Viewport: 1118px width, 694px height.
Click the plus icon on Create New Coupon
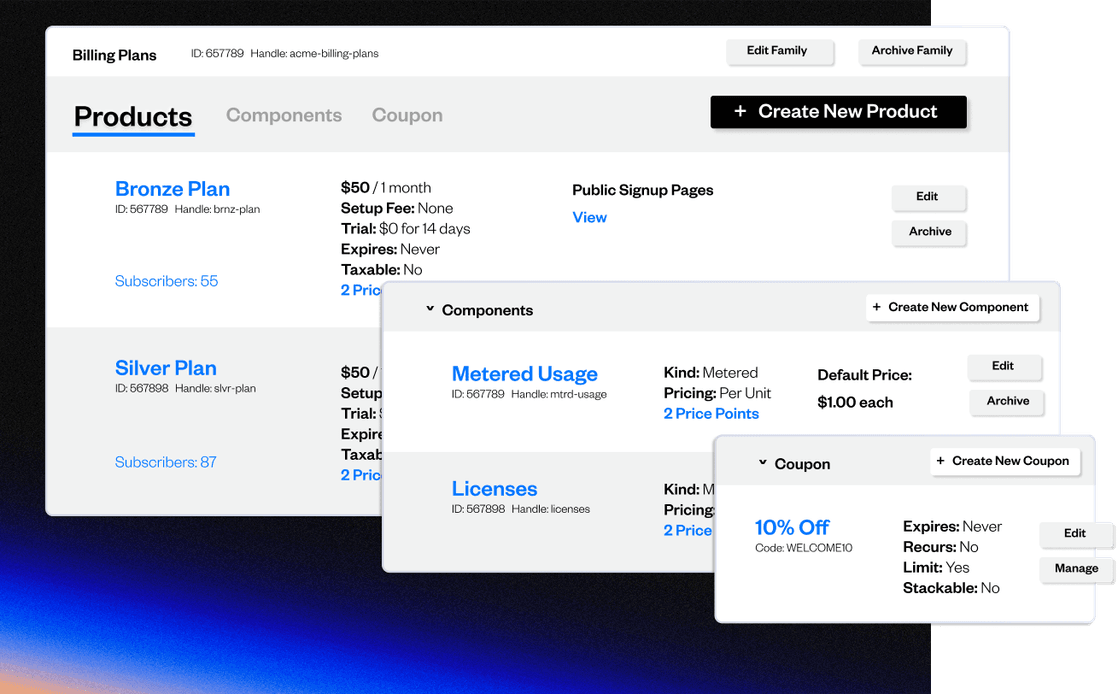(940, 461)
